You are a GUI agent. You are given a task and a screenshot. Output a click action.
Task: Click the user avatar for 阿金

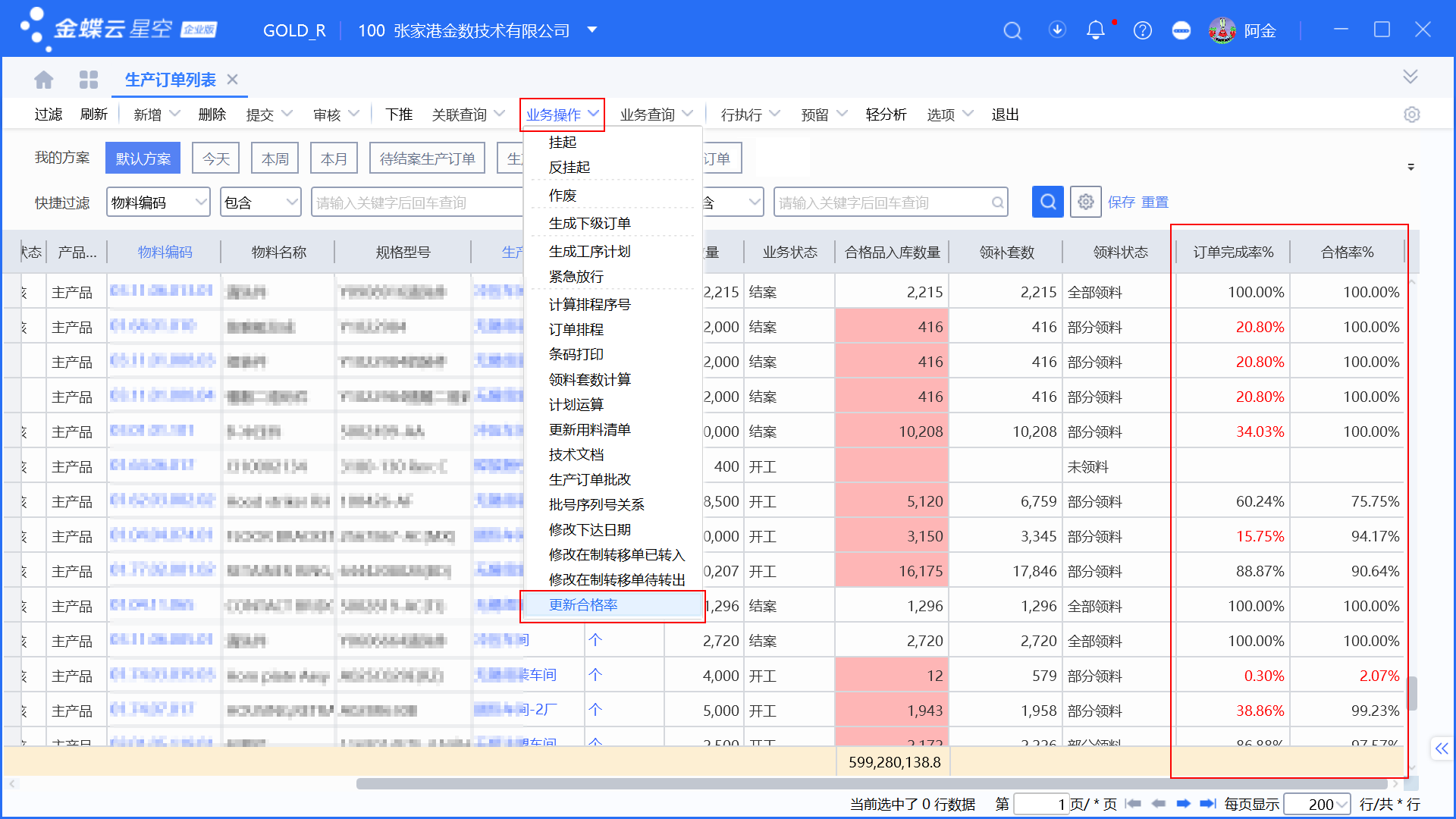pyautogui.click(x=1222, y=30)
